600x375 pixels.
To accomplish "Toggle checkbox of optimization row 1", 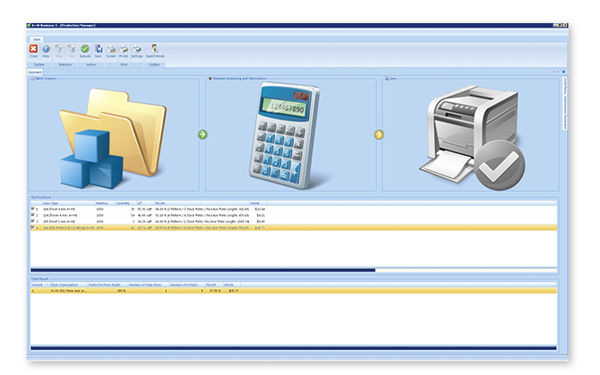I will point(33,209).
